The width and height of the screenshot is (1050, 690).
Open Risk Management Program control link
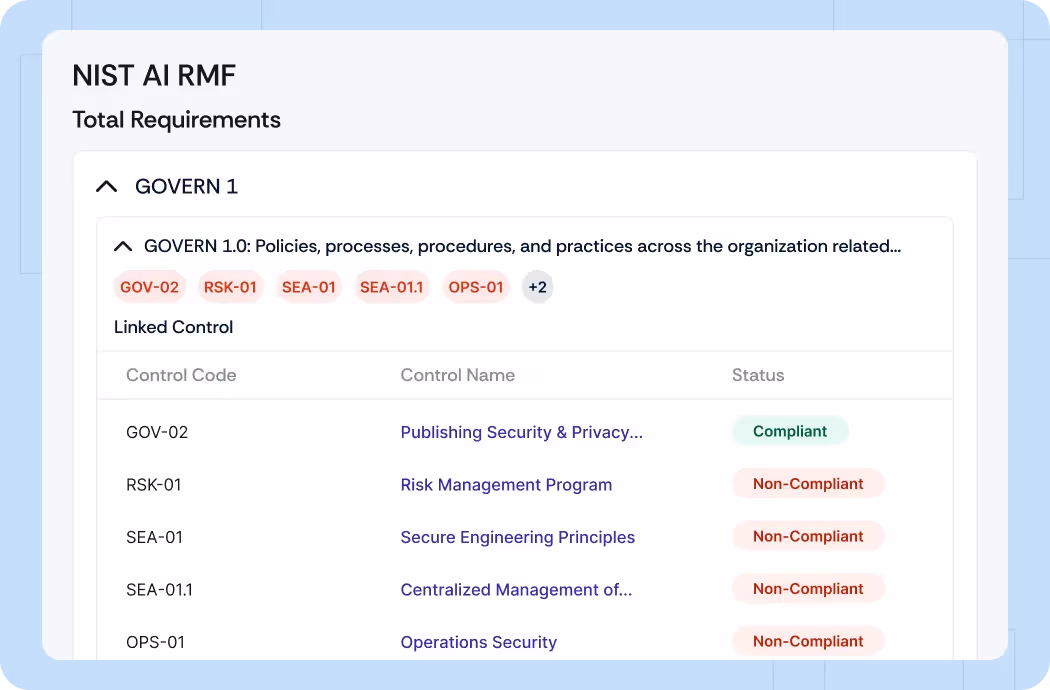pyautogui.click(x=506, y=484)
